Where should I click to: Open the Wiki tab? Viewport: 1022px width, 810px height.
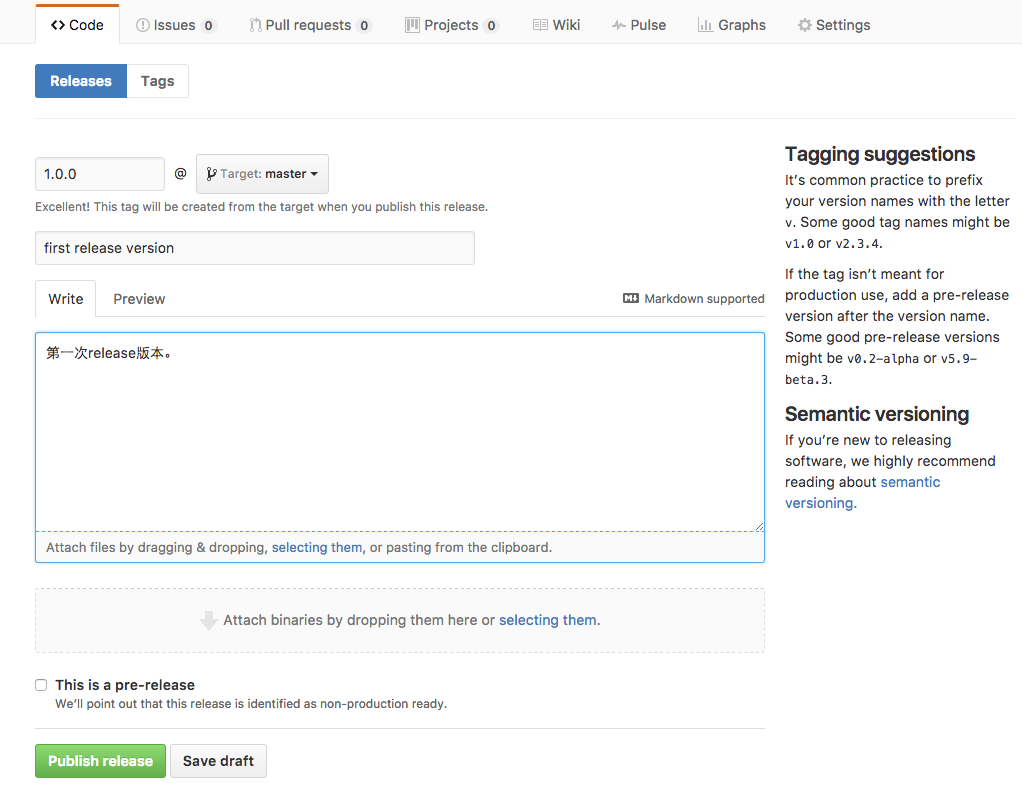pyautogui.click(x=556, y=25)
